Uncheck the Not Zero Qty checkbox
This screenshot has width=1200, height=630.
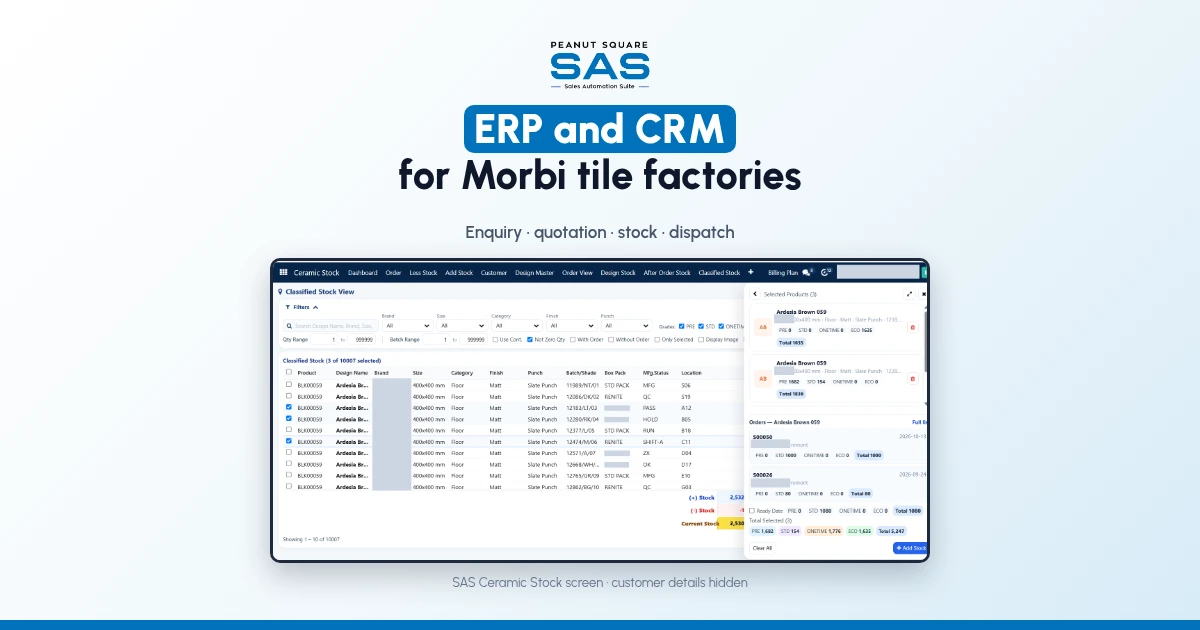(529, 339)
